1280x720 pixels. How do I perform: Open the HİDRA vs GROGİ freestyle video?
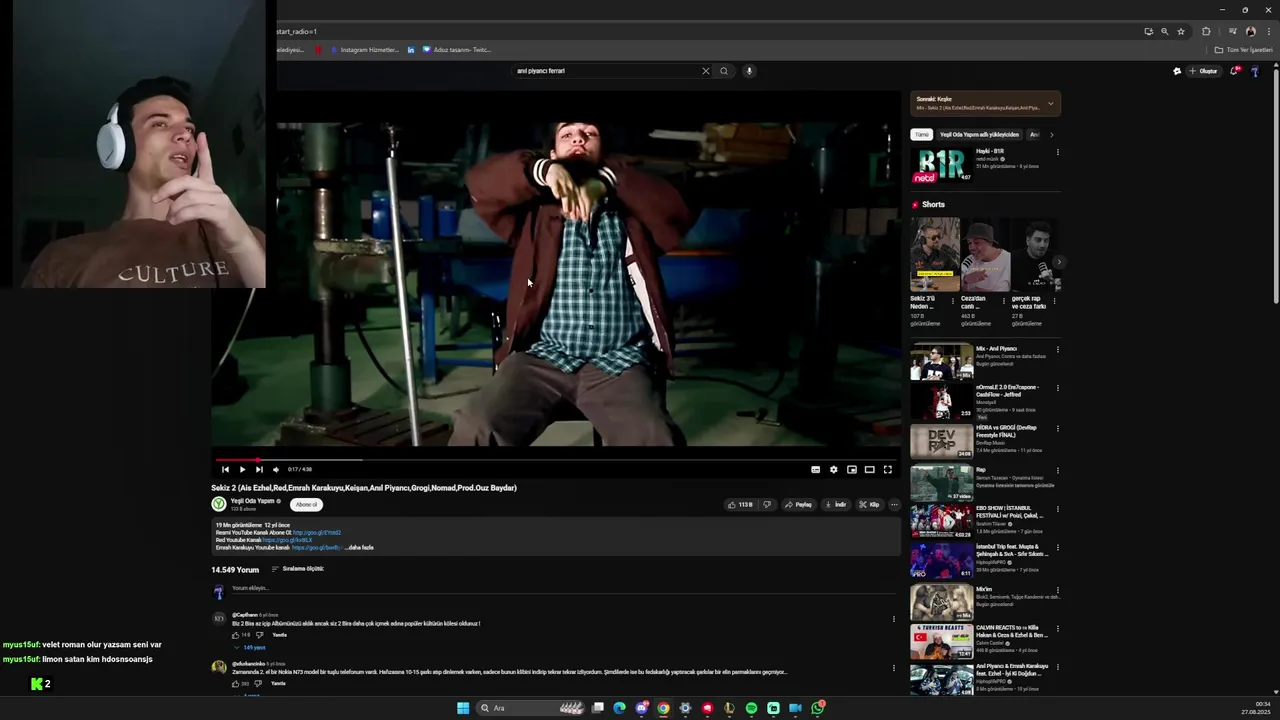pos(941,442)
